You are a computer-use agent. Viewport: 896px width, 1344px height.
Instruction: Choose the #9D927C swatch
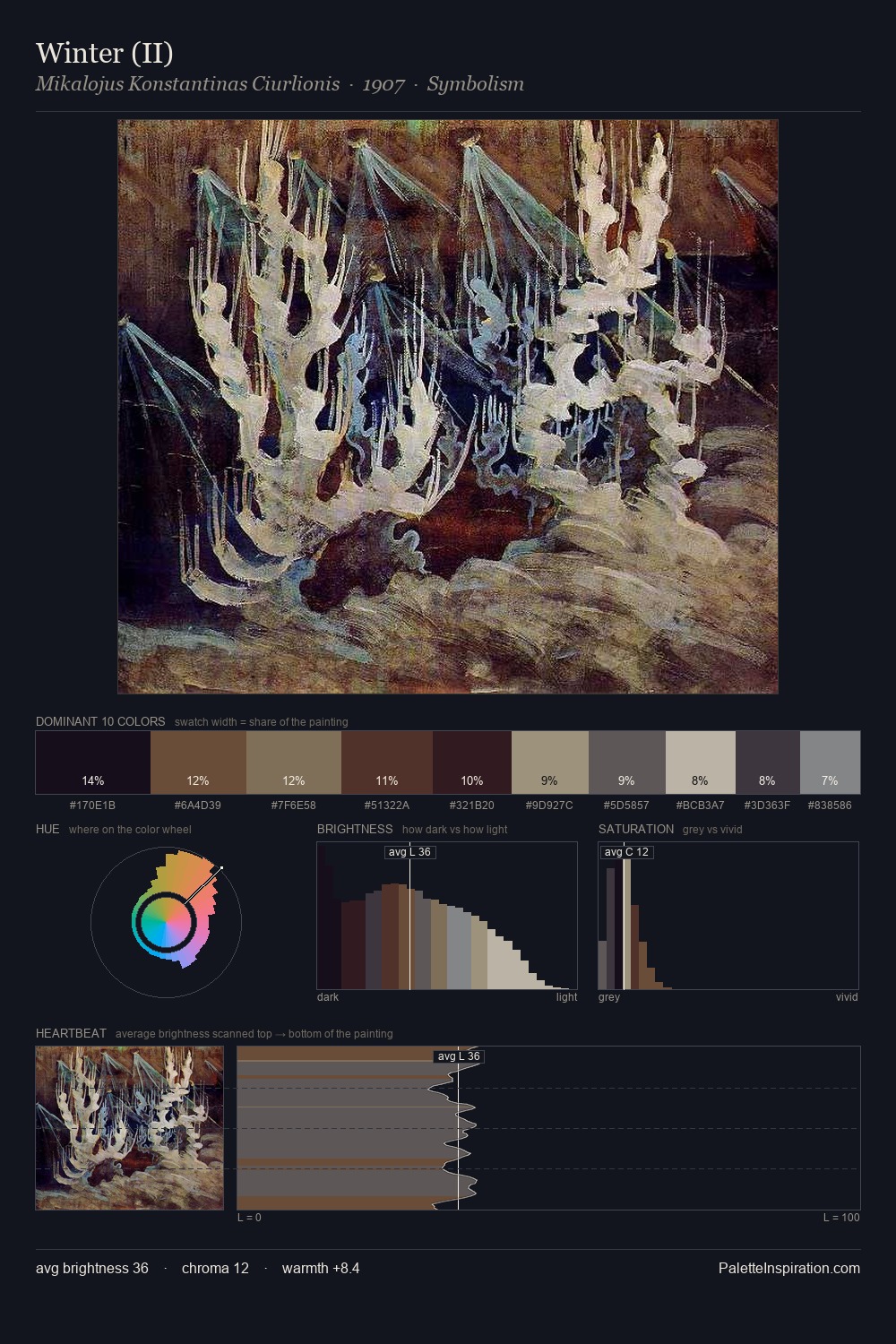point(550,762)
